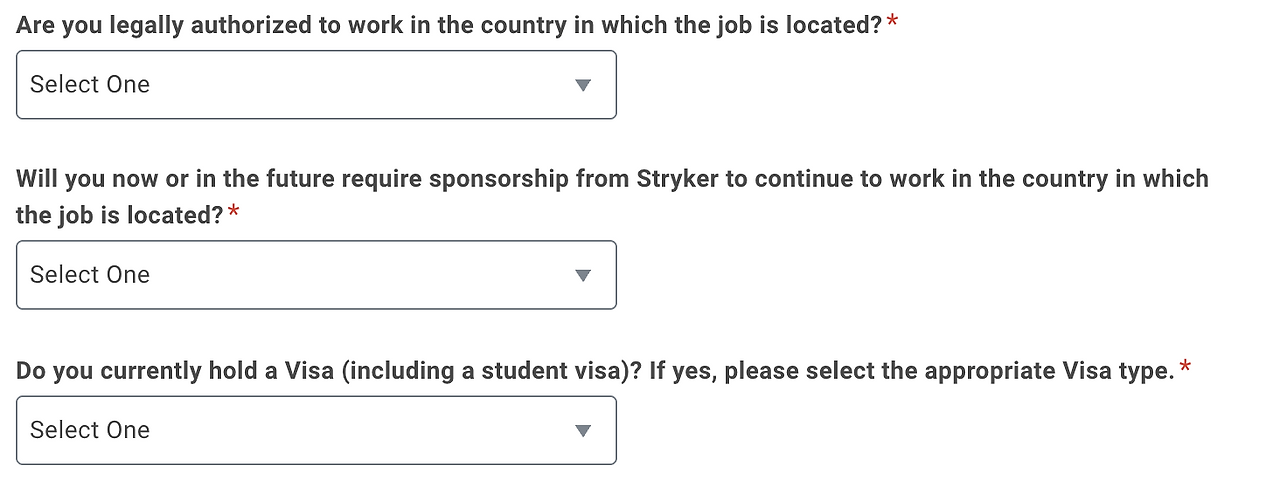Open the legal work authorization dropdown
This screenshot has height=494, width=1280.
pos(316,85)
